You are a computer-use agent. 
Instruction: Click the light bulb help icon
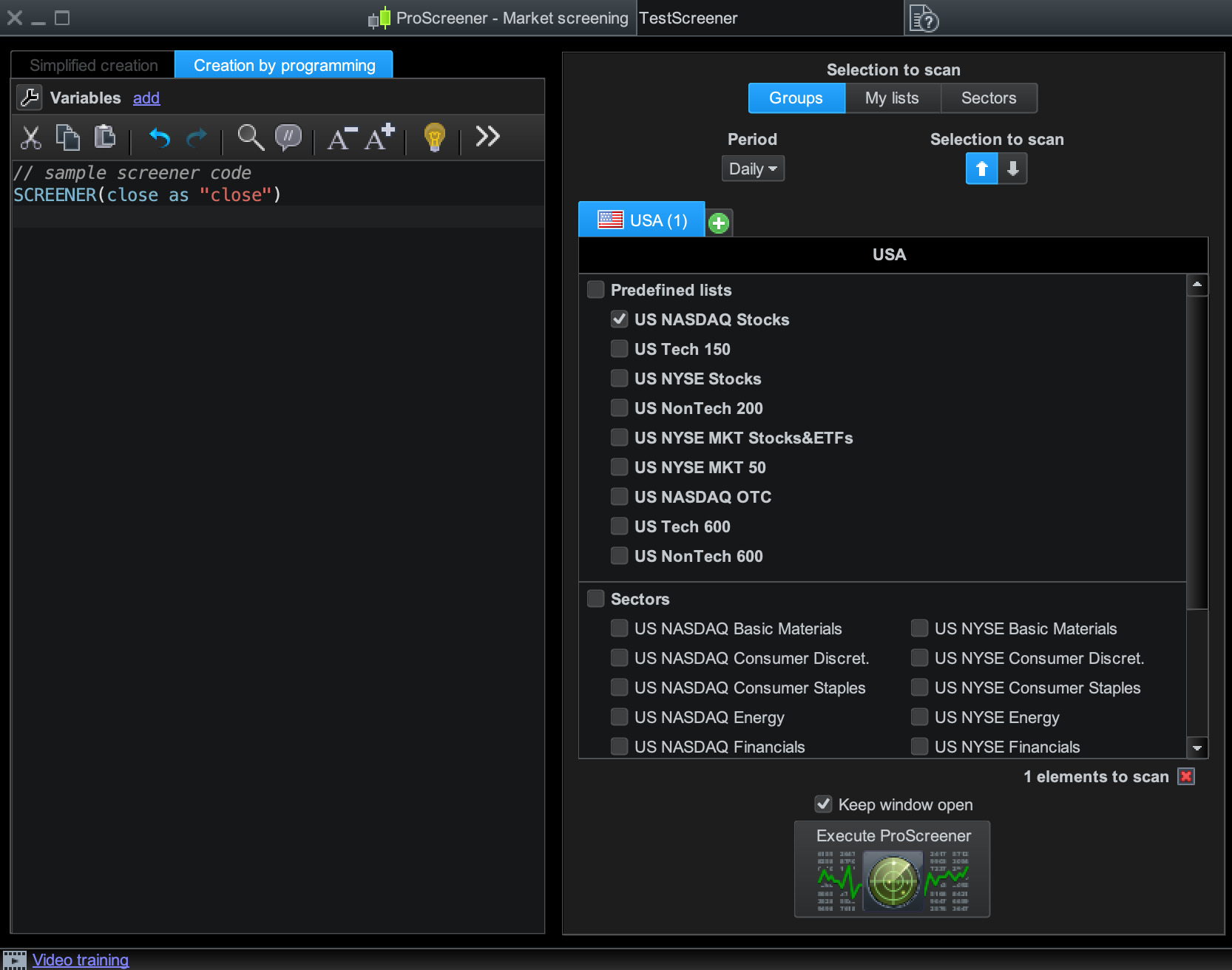[435, 138]
